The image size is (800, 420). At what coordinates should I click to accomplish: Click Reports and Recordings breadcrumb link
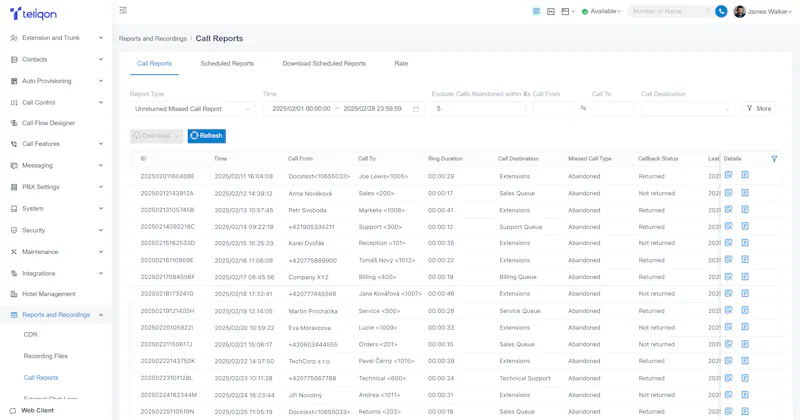(x=153, y=38)
